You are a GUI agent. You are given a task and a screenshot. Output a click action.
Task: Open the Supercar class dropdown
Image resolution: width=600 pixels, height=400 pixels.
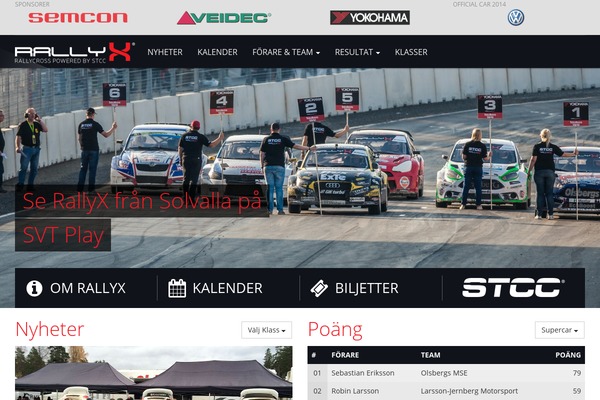[x=559, y=330]
